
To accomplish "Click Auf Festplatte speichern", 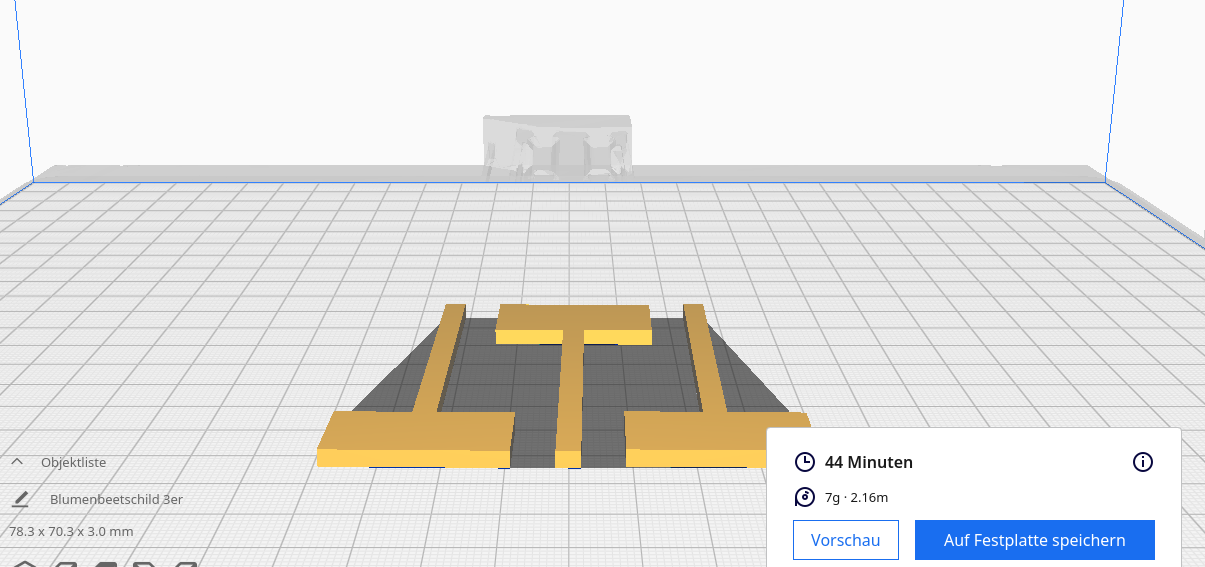I will (x=1035, y=540).
